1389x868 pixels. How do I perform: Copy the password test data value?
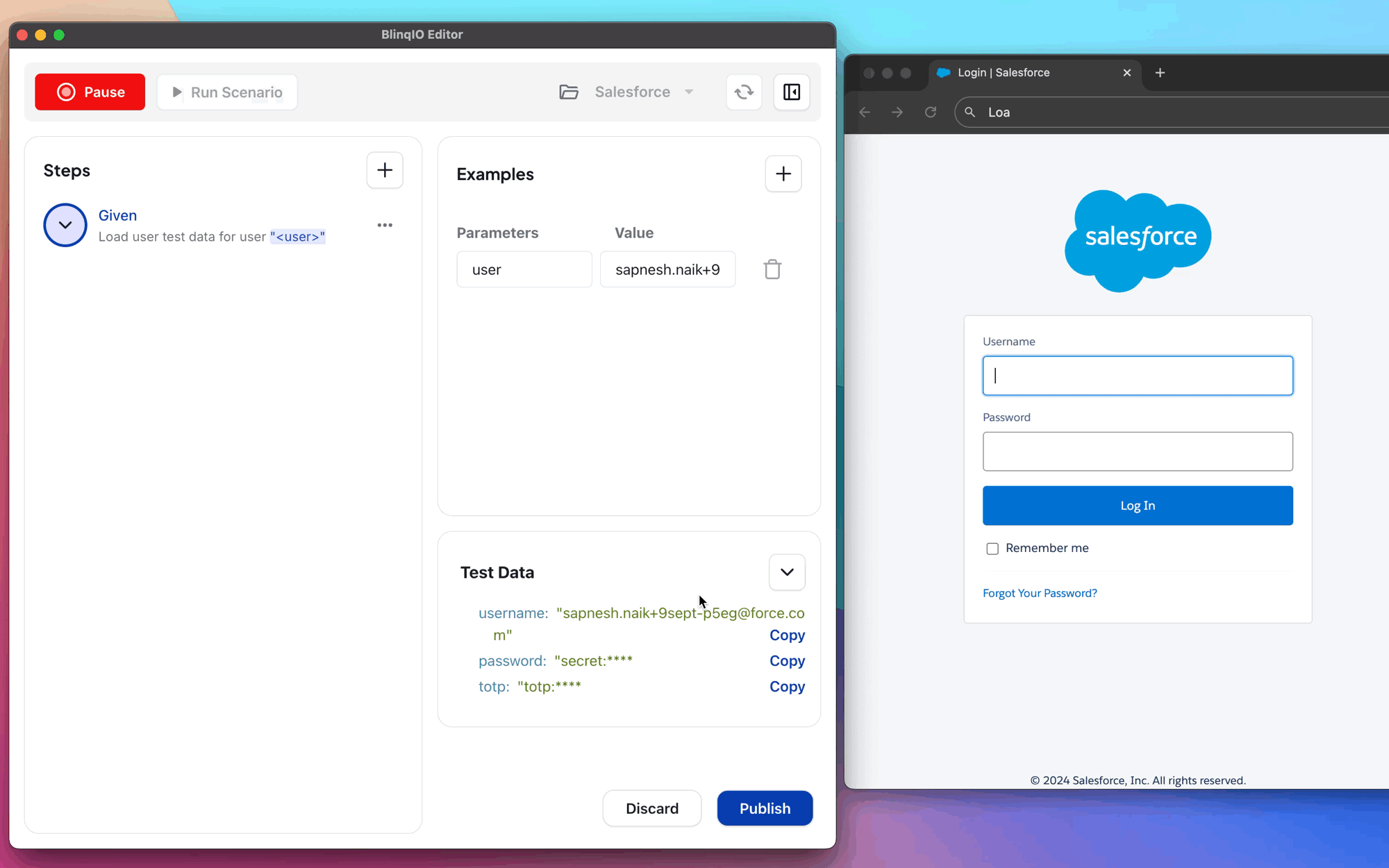787,661
